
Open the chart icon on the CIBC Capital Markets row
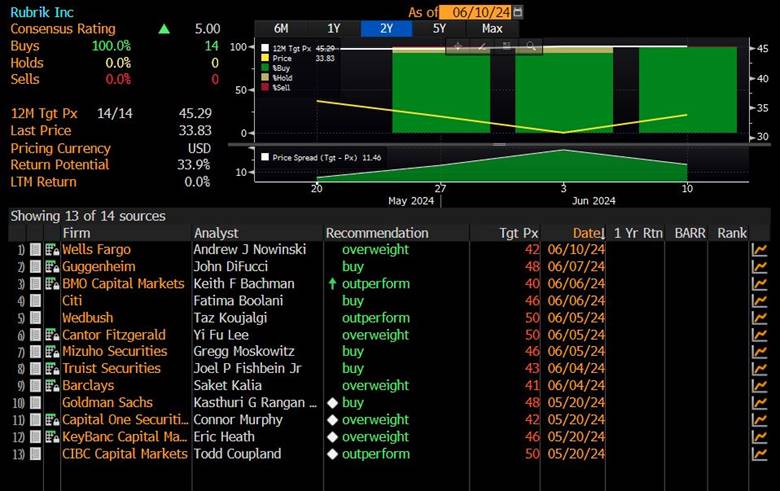[759, 454]
